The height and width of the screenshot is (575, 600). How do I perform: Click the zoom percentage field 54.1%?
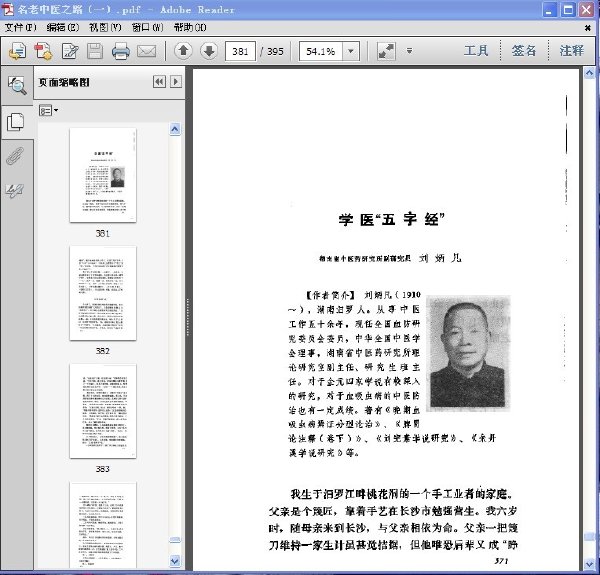tap(321, 51)
